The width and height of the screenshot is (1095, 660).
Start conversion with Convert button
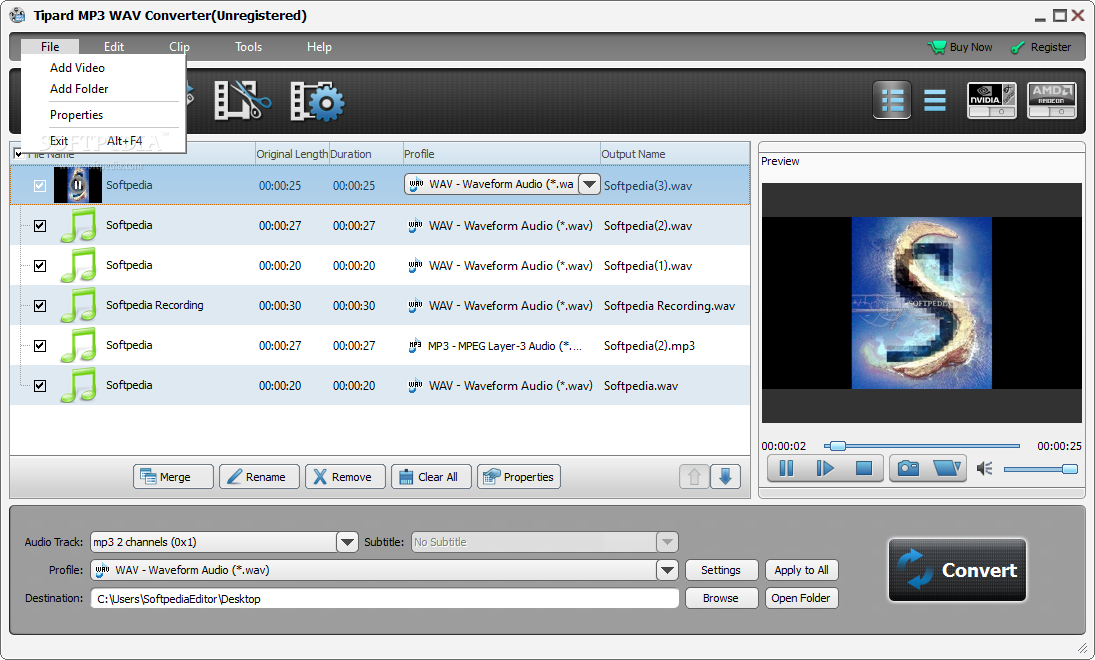pos(957,570)
